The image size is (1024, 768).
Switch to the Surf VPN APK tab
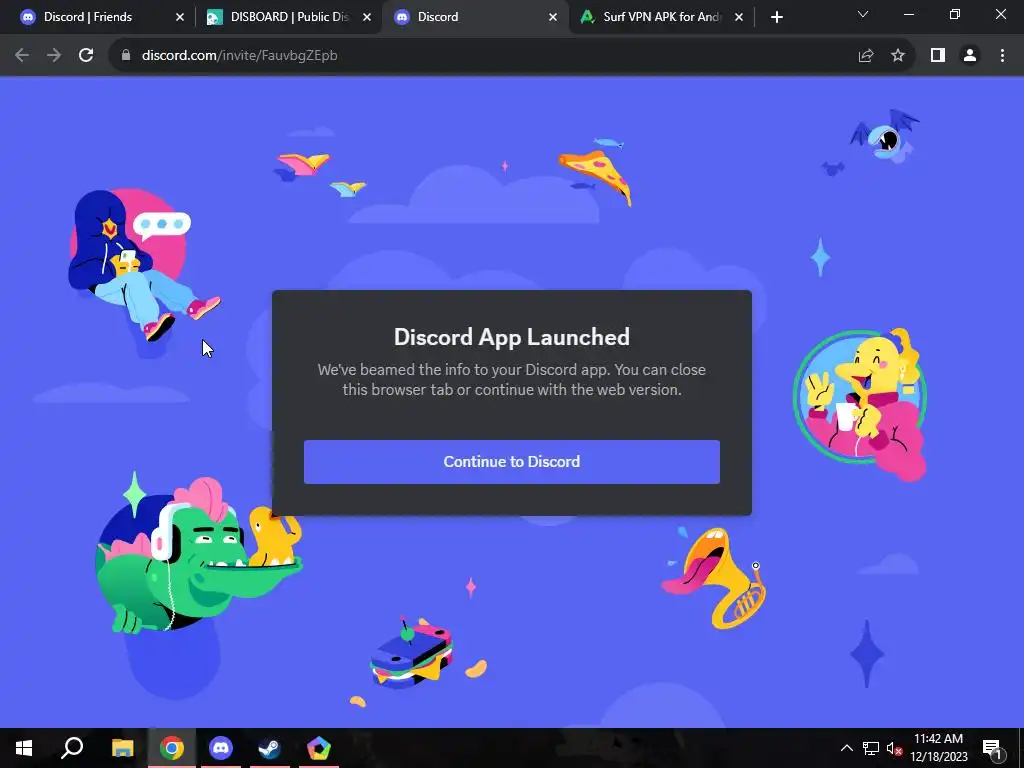point(662,17)
